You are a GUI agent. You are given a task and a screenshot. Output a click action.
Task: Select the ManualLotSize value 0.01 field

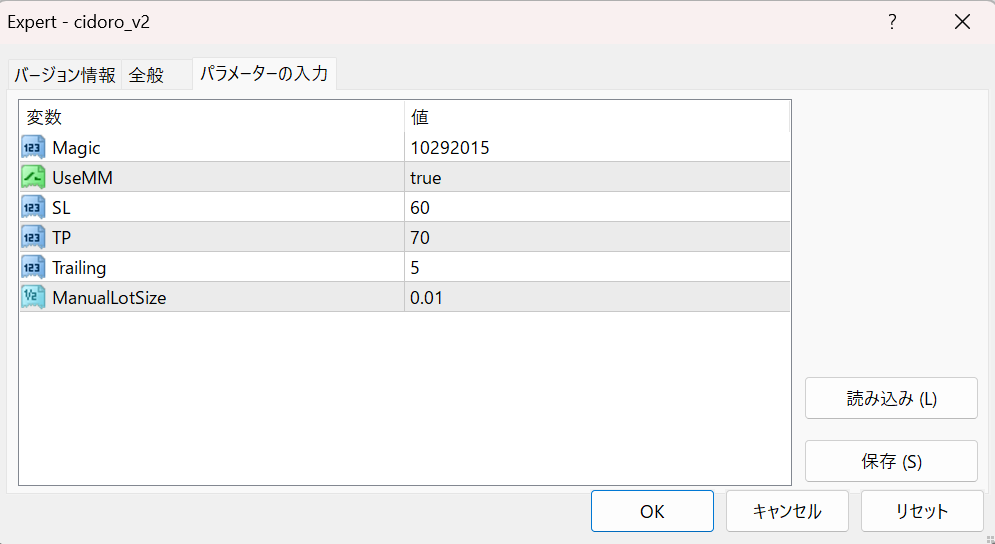click(x=597, y=297)
